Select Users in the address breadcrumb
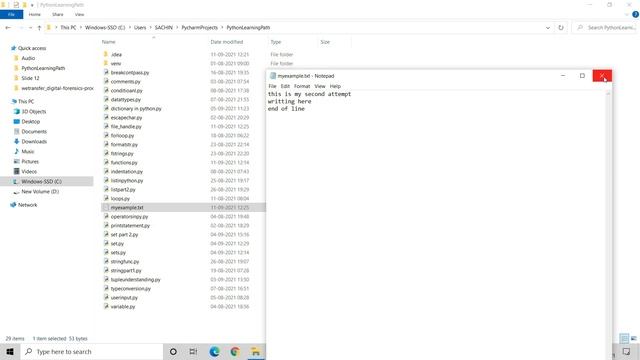640x360 pixels. 140,28
